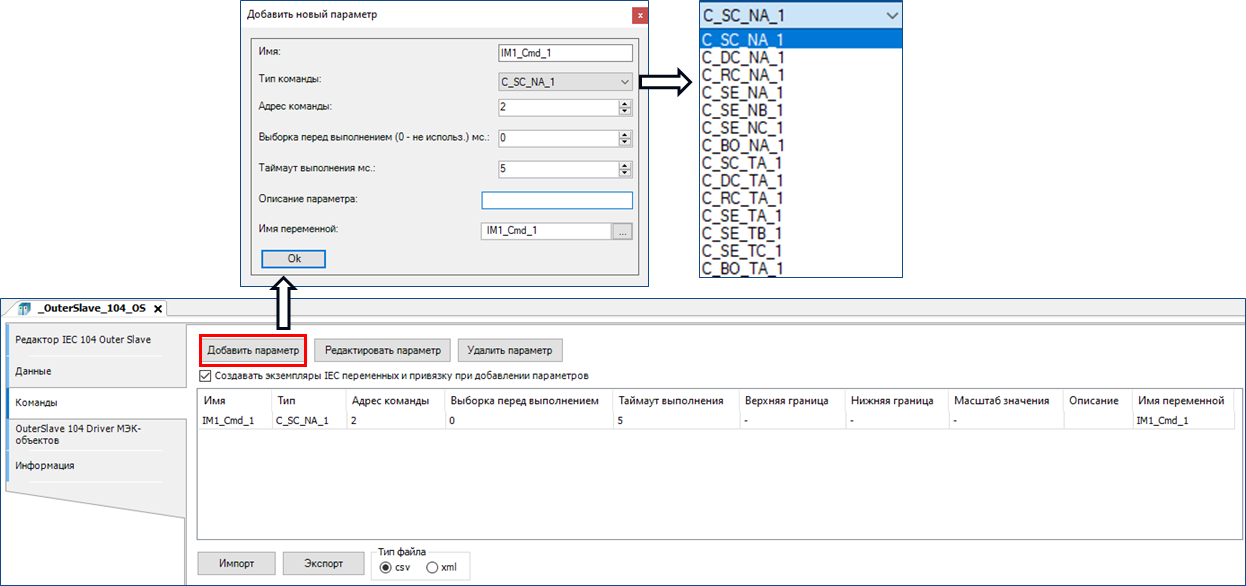Select the xml file type radio button

(432, 567)
